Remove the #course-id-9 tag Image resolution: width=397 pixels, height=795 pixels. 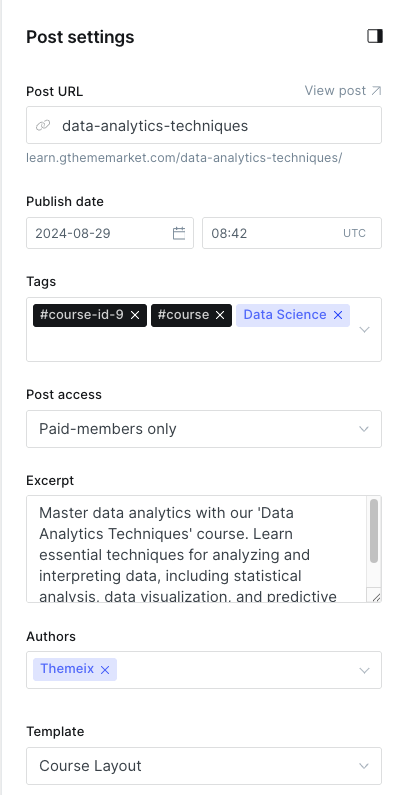coord(135,315)
